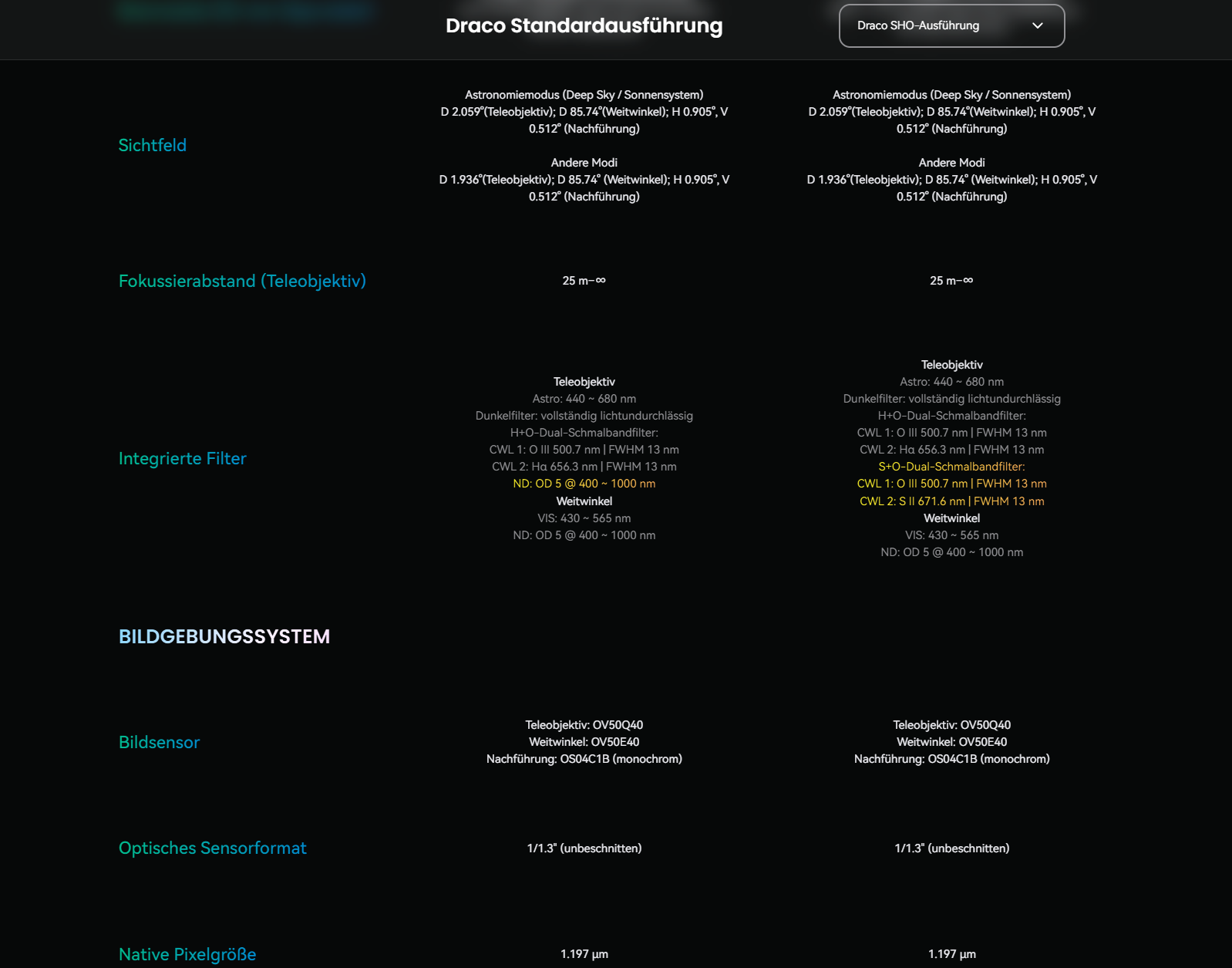
Task: Select Astronomiemodus heading in the SHO-Ausführung column
Action: click(x=952, y=95)
